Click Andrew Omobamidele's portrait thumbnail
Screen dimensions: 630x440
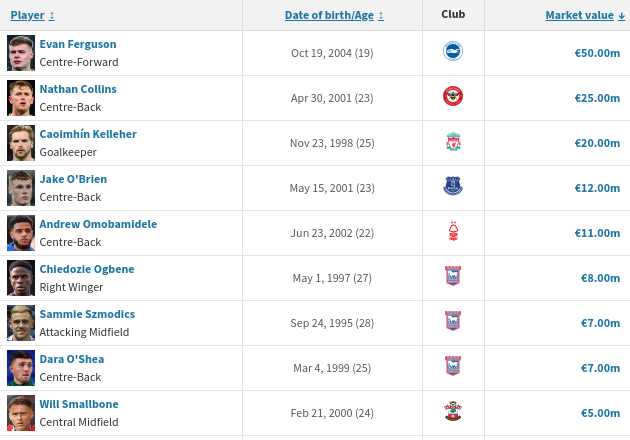pyautogui.click(x=20, y=233)
